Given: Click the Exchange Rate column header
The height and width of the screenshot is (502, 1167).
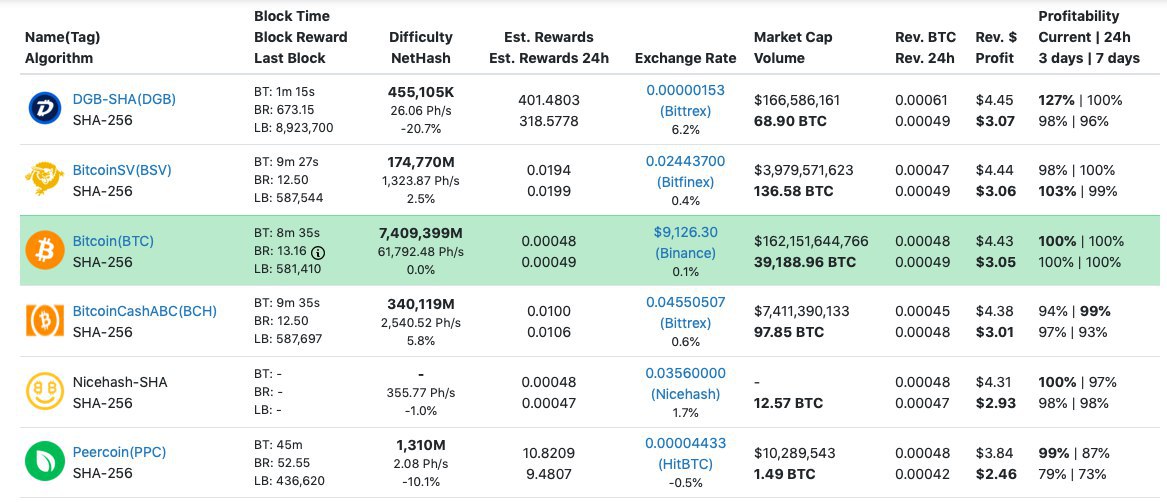Looking at the screenshot, I should click(685, 58).
